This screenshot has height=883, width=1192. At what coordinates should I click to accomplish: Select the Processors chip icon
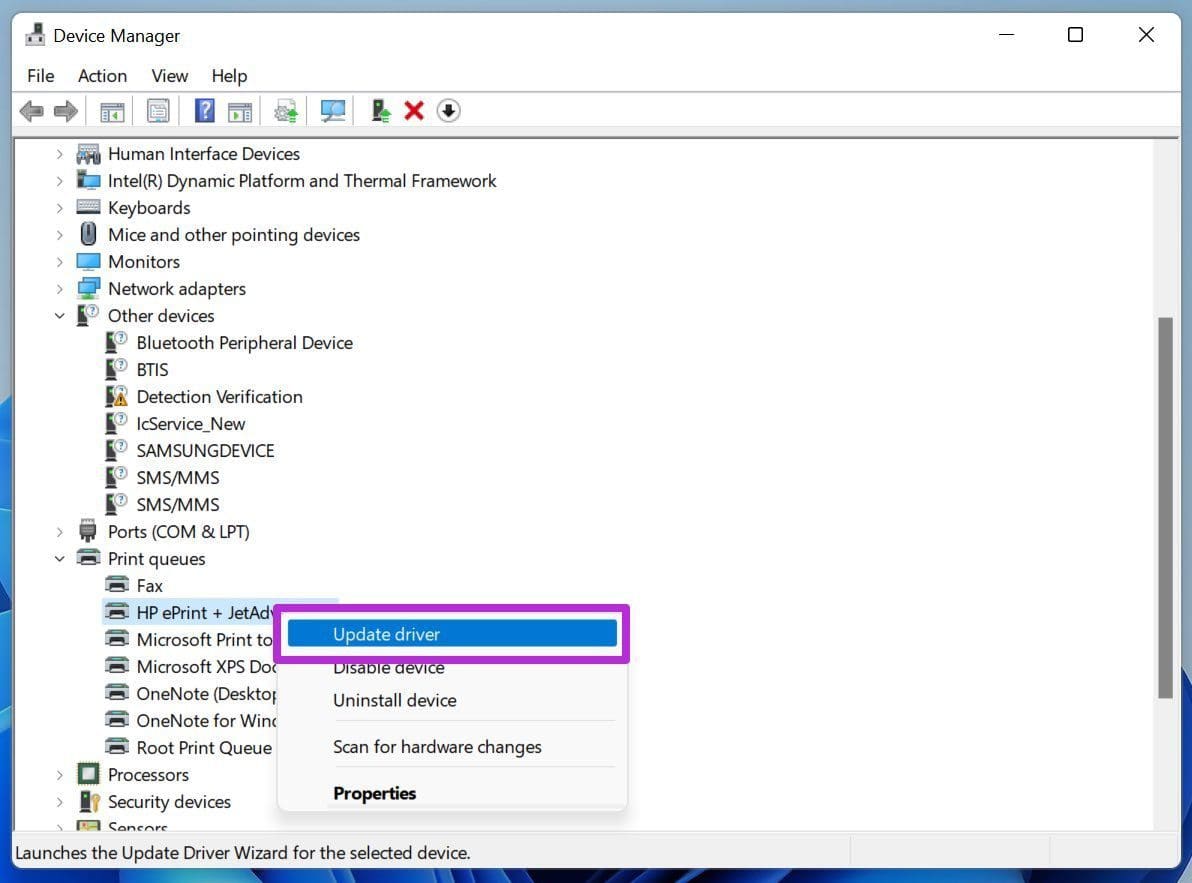coord(88,774)
